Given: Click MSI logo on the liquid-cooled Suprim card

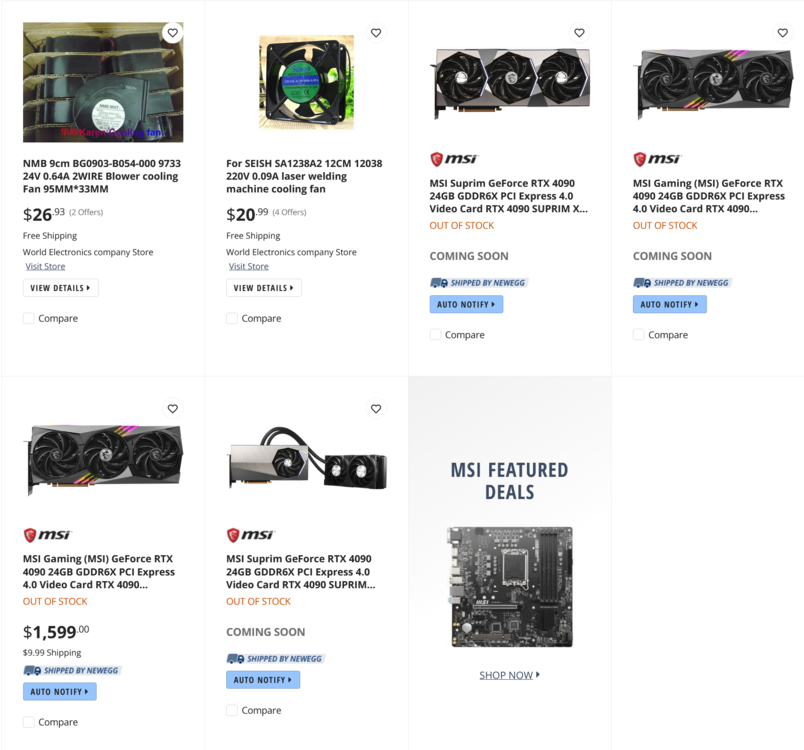Looking at the screenshot, I should tap(251, 535).
